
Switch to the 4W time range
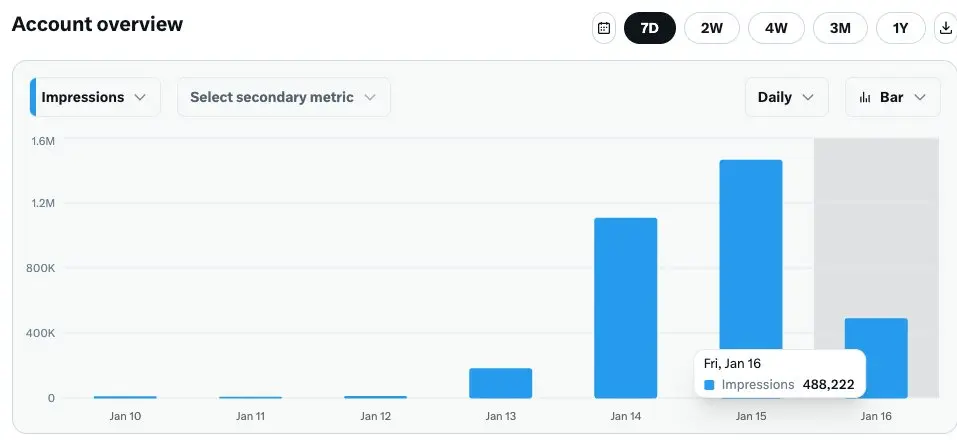click(x=776, y=28)
